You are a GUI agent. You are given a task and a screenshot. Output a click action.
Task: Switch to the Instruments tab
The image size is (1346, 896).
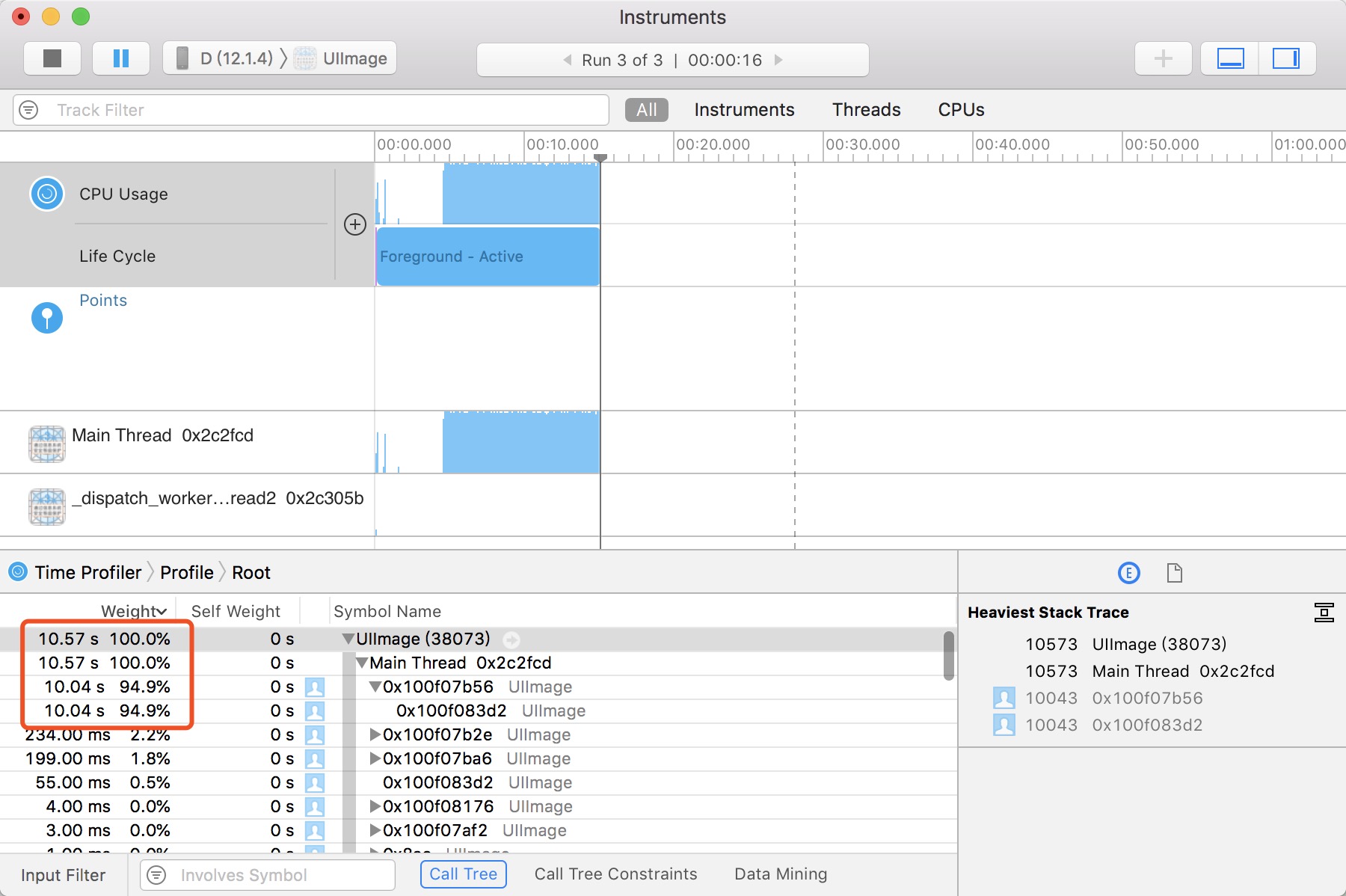[x=744, y=110]
